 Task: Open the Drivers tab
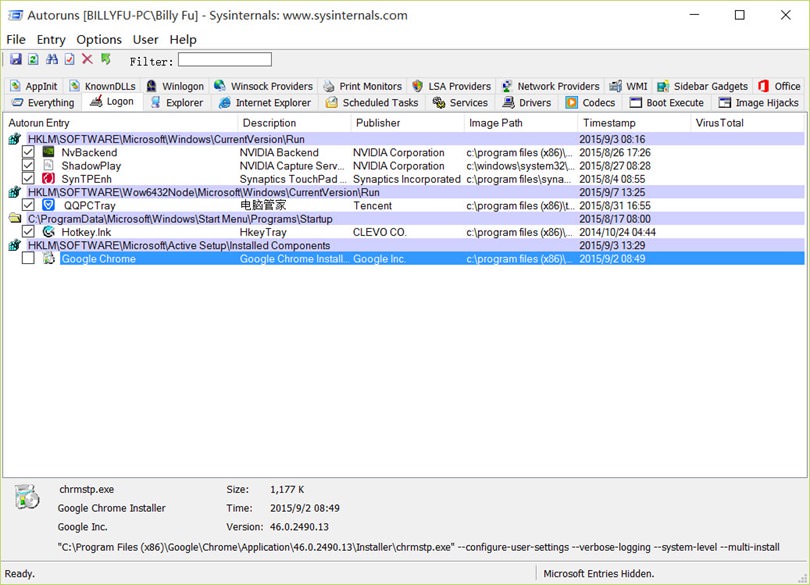pyautogui.click(x=527, y=103)
